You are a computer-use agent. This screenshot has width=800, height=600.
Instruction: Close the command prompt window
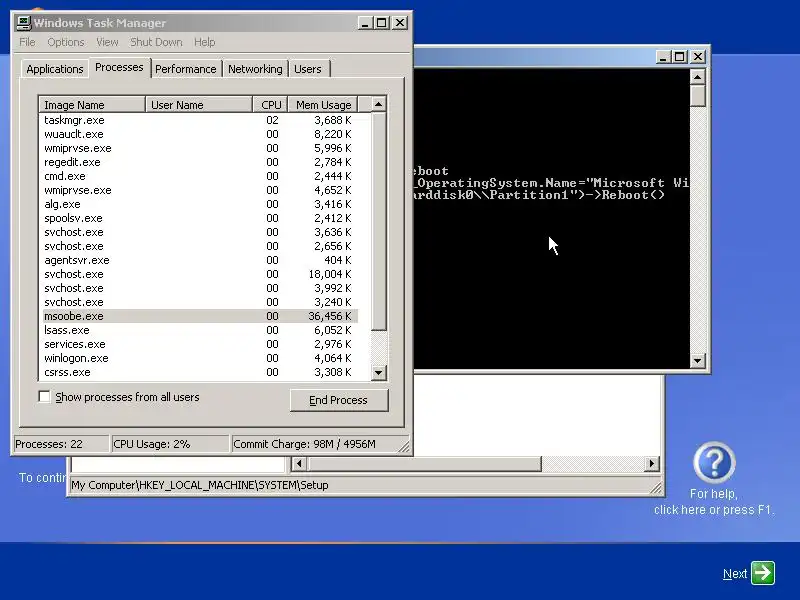click(697, 57)
